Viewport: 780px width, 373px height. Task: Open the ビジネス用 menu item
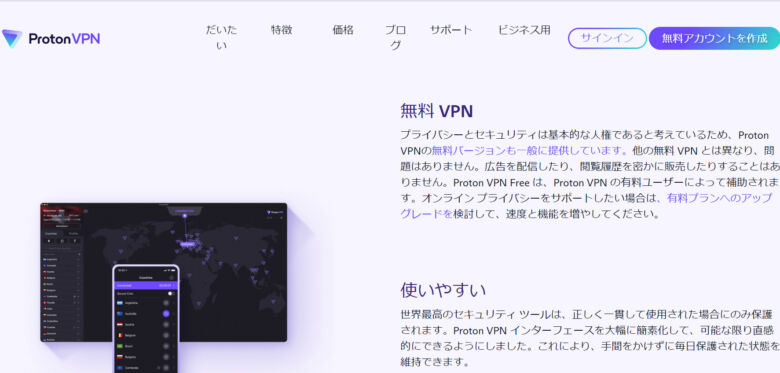pos(524,30)
